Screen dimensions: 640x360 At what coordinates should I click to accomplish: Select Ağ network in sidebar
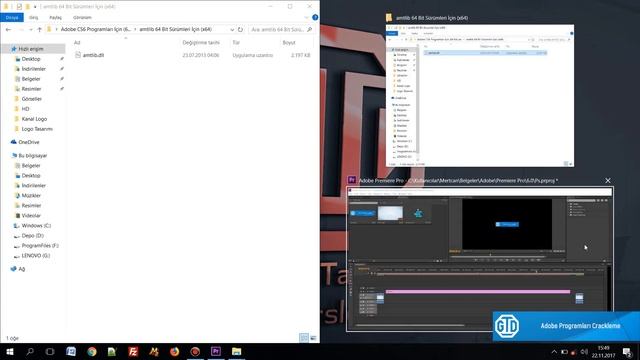point(22,269)
